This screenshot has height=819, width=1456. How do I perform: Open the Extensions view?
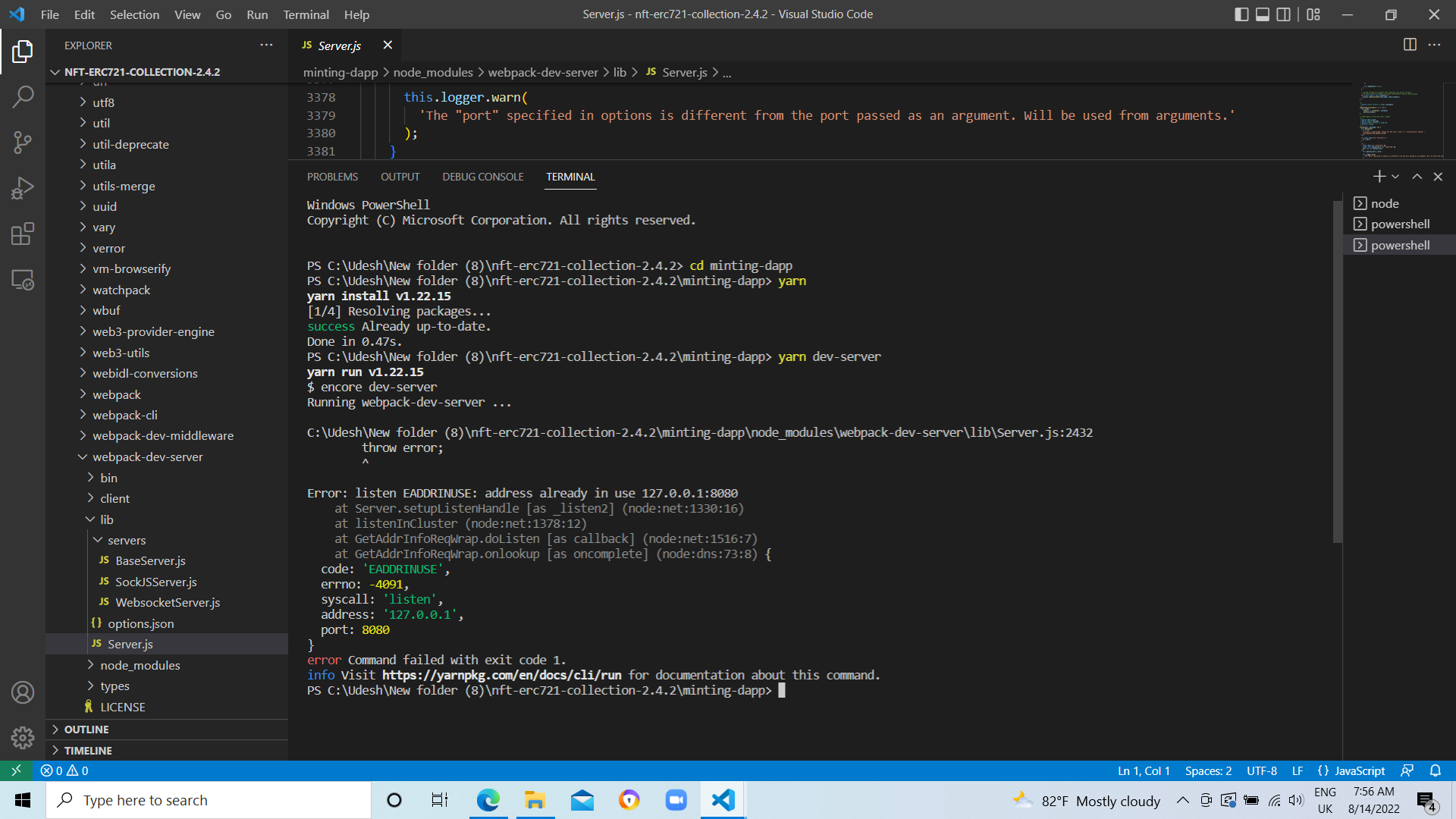(x=23, y=234)
